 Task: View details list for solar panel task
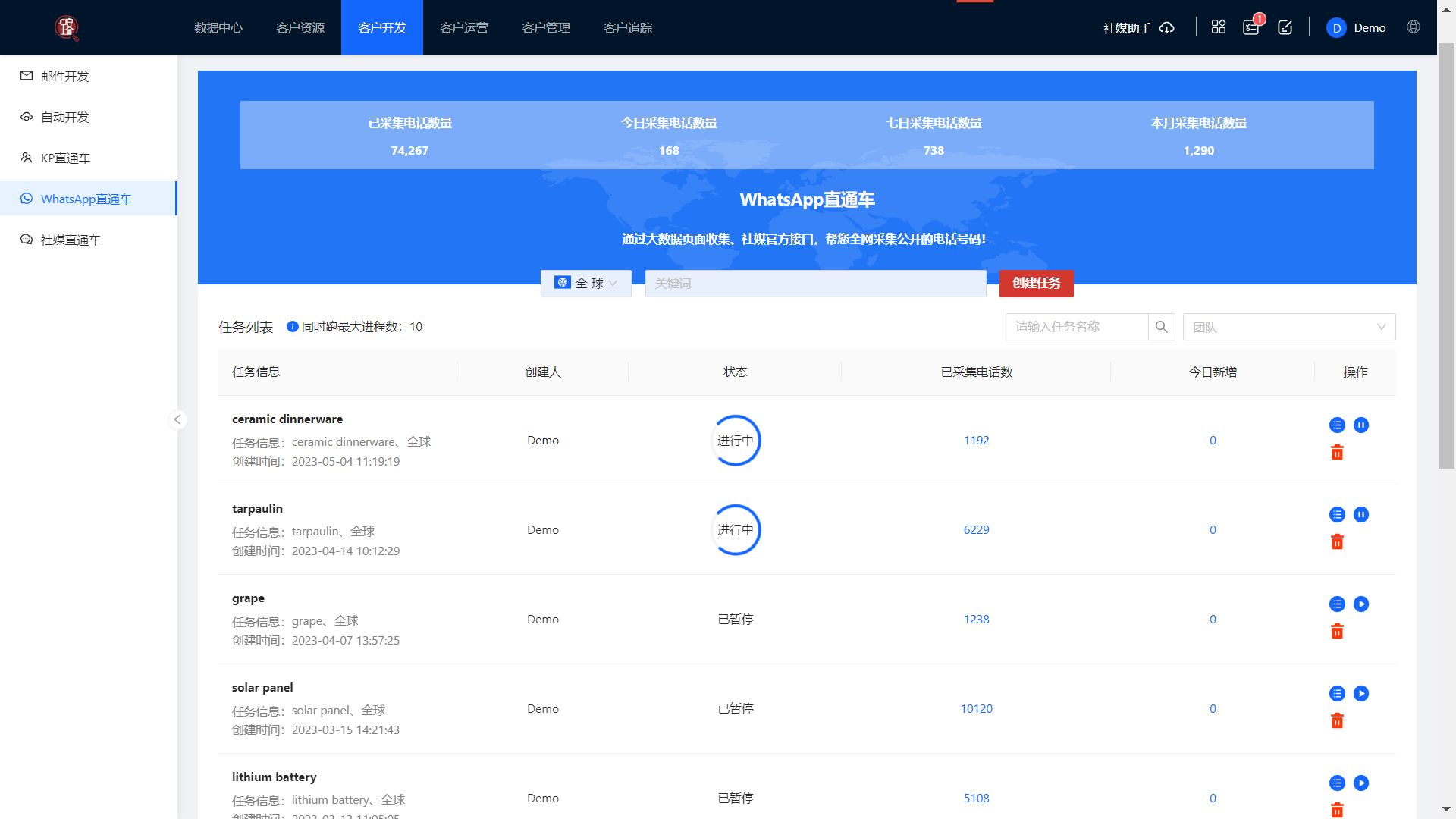(1337, 694)
